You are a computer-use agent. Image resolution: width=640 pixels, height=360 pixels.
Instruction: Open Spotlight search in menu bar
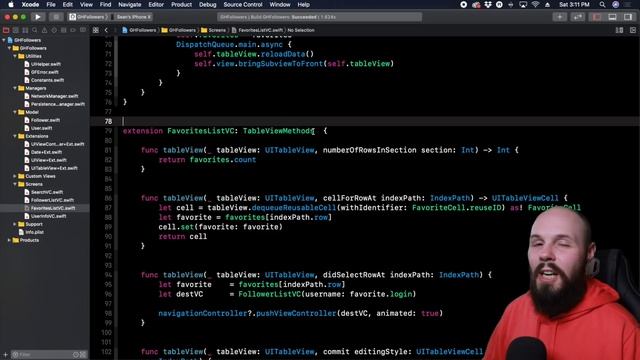[x=602, y=4]
